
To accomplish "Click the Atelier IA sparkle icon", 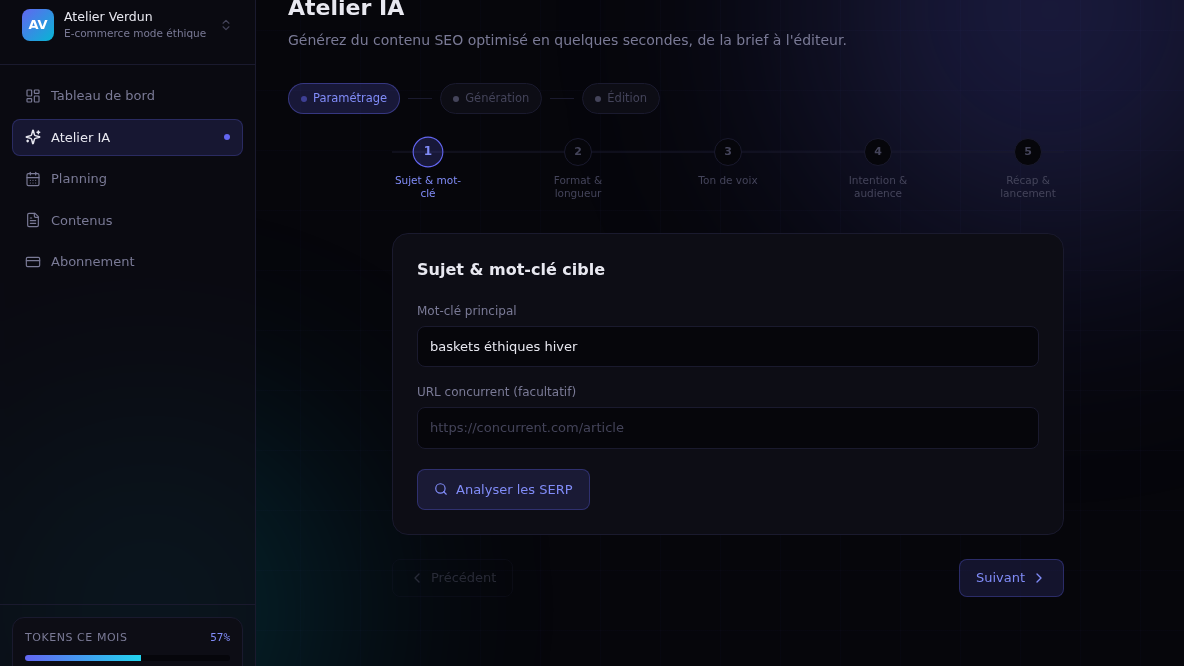I will (32, 137).
